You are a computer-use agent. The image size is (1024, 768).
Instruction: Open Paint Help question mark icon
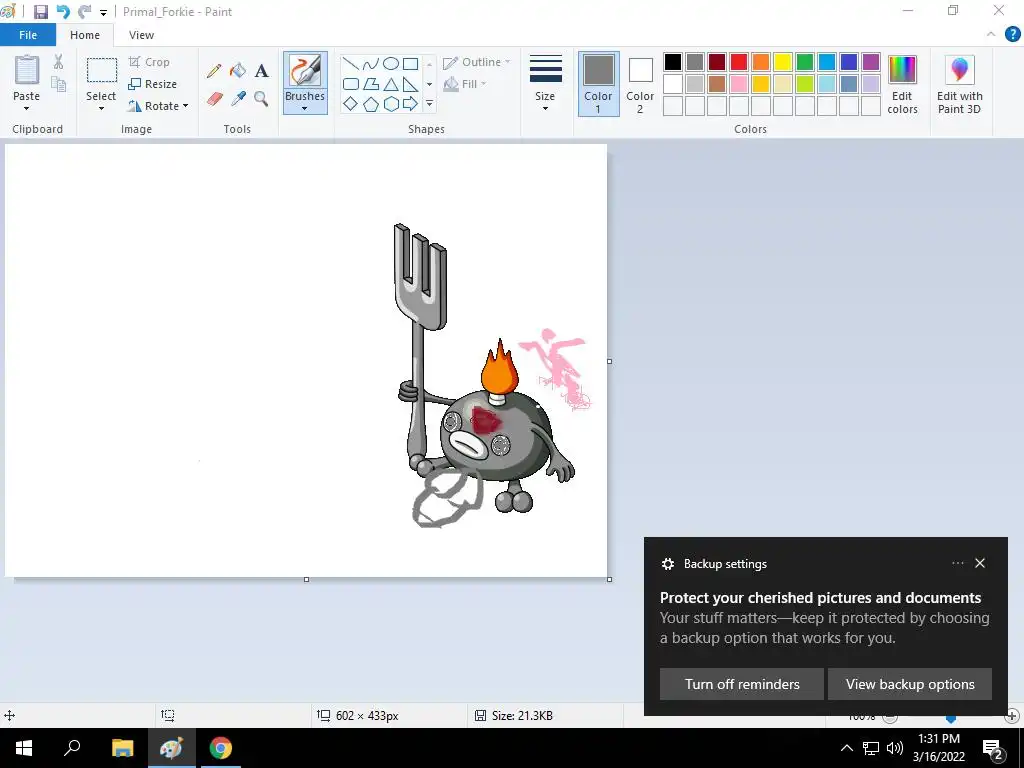[1012, 35]
